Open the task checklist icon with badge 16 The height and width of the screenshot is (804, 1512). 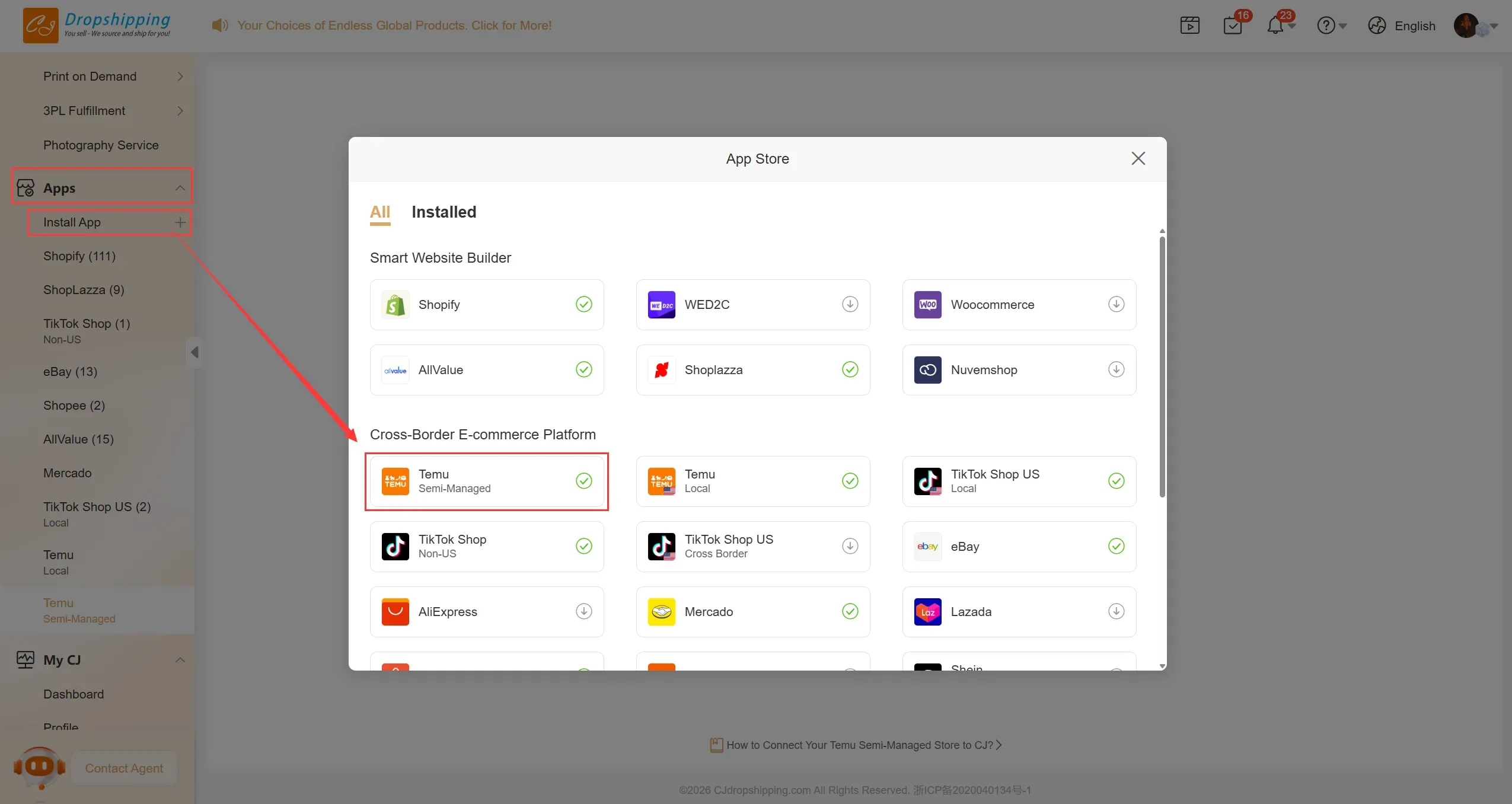click(x=1232, y=25)
